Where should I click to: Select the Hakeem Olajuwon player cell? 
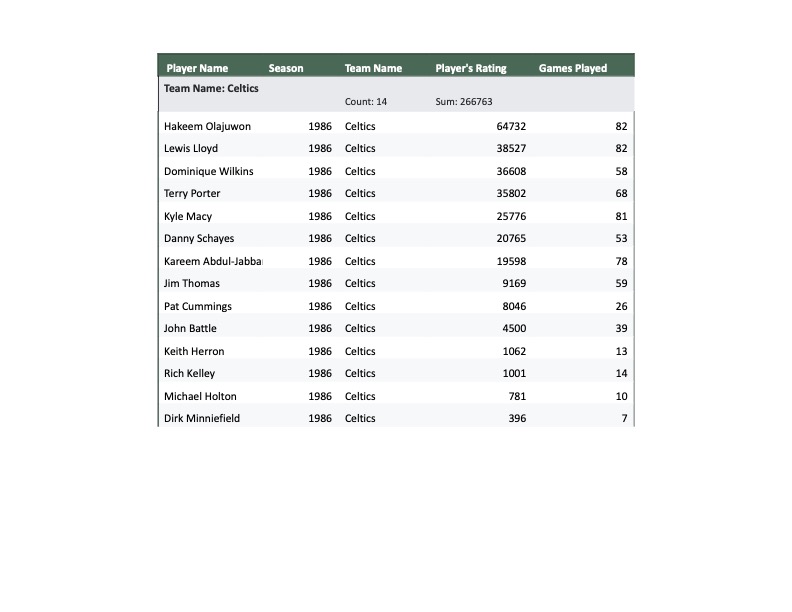click(x=207, y=126)
